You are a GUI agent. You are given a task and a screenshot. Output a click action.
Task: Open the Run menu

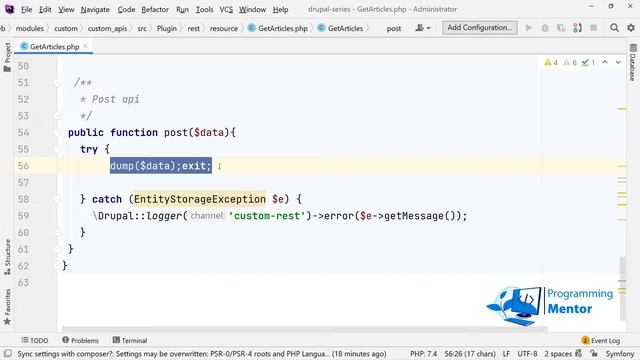(x=182, y=9)
